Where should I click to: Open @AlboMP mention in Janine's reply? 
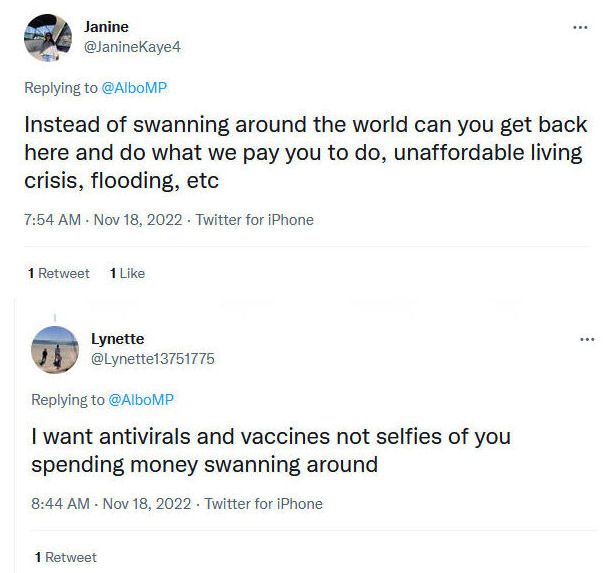tap(134, 88)
